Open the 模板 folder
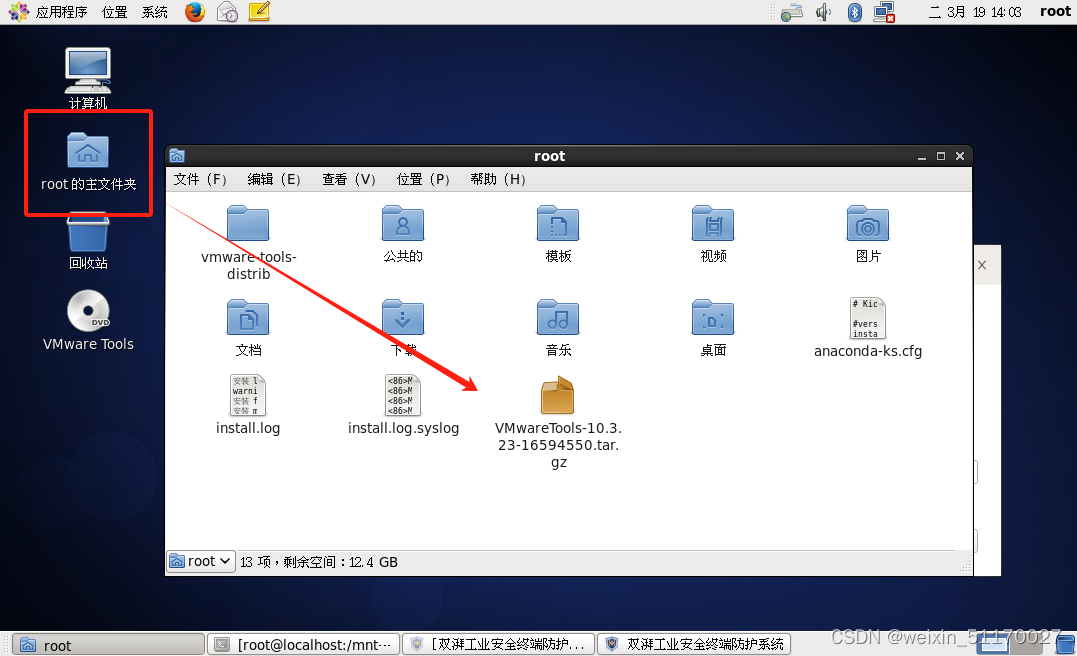This screenshot has width=1077, height=656. tap(558, 224)
